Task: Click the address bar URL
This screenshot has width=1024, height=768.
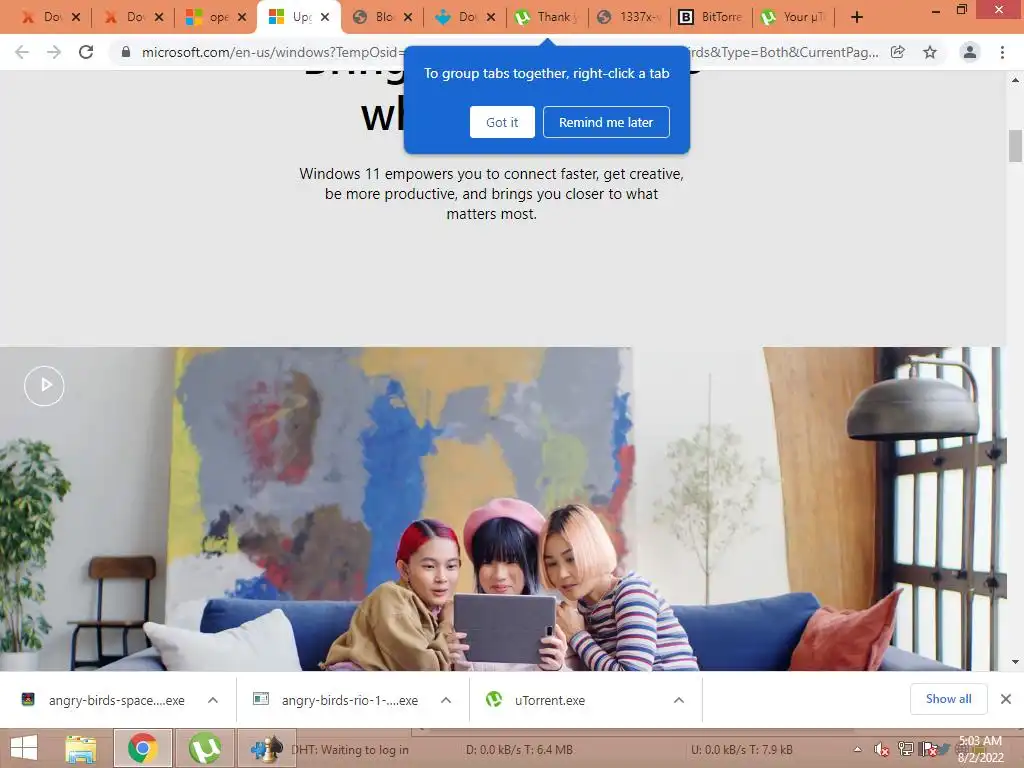Action: [509, 52]
